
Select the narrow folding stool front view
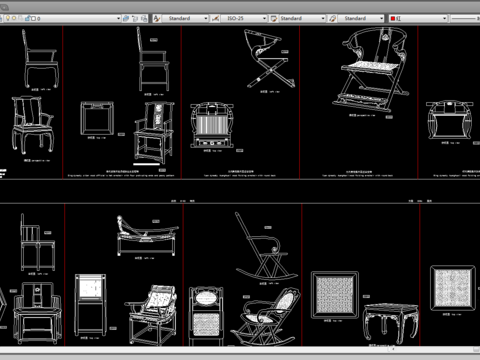90,305
